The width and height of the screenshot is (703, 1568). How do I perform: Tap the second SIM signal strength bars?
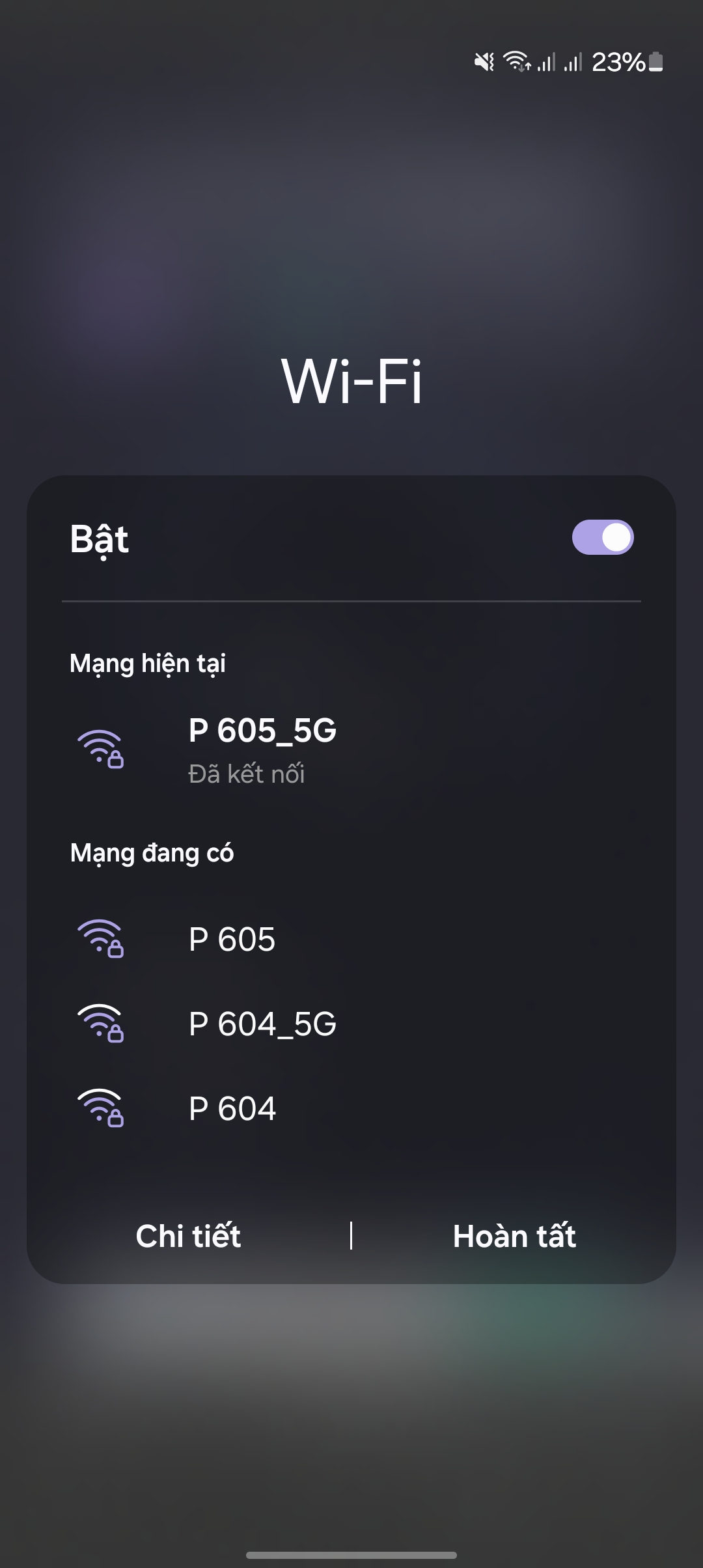pyautogui.click(x=573, y=63)
